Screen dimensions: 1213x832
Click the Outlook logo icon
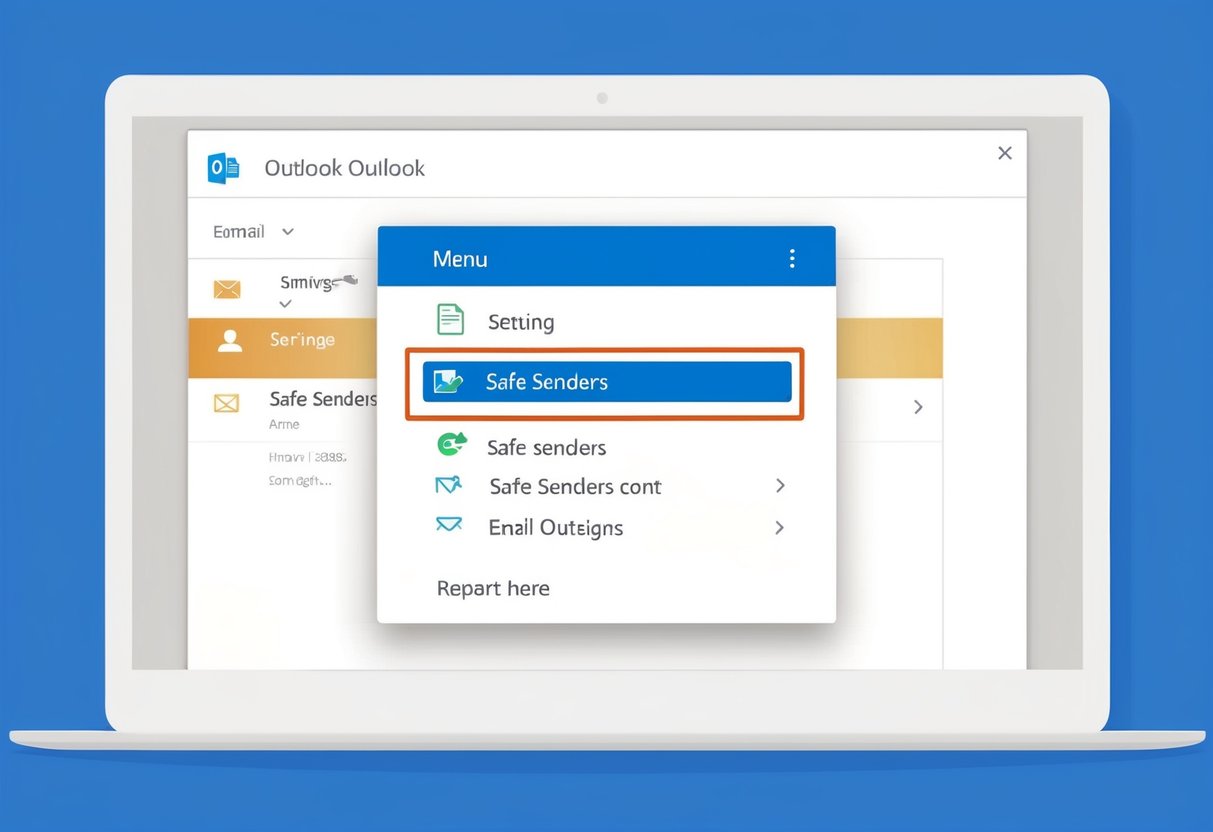pos(224,167)
